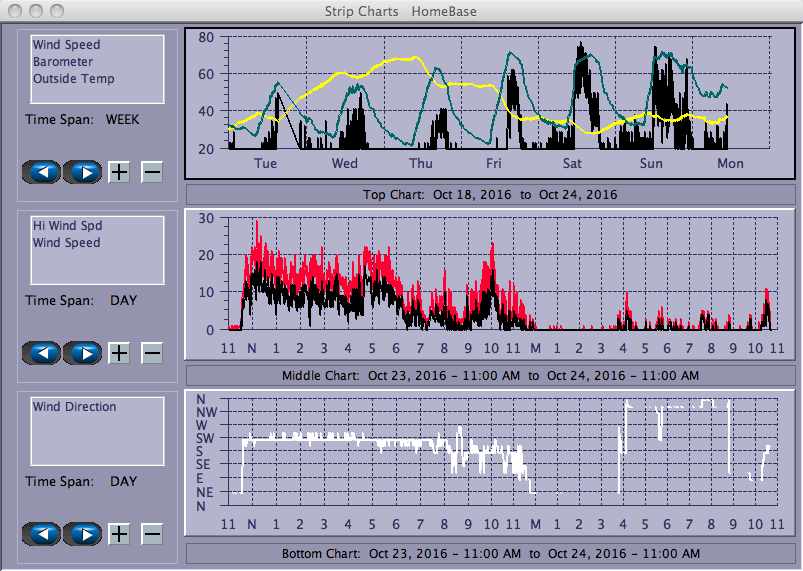Hit the minus button for the bottom chart

pos(152,534)
